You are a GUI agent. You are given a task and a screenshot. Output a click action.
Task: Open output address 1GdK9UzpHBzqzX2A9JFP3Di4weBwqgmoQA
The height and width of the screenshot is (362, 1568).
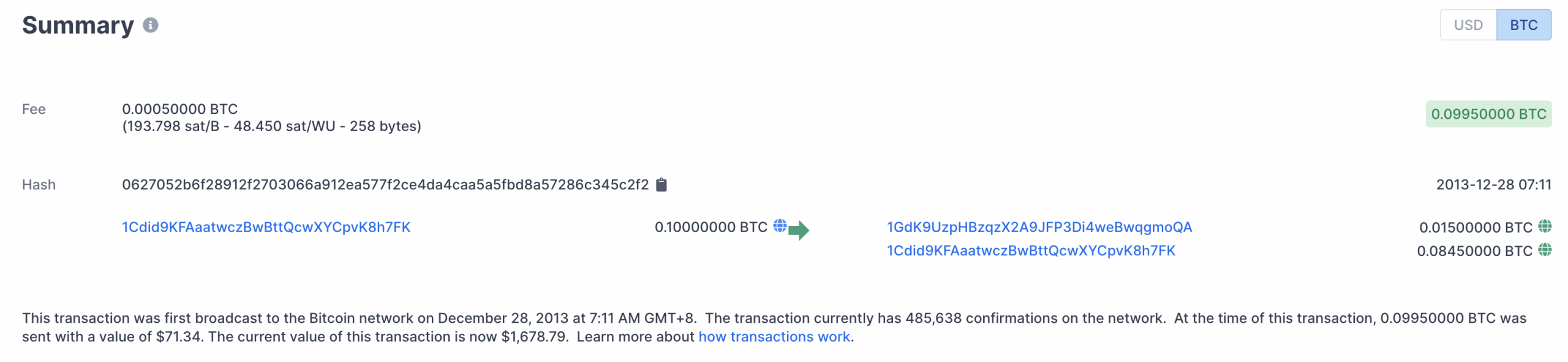[x=1039, y=227]
